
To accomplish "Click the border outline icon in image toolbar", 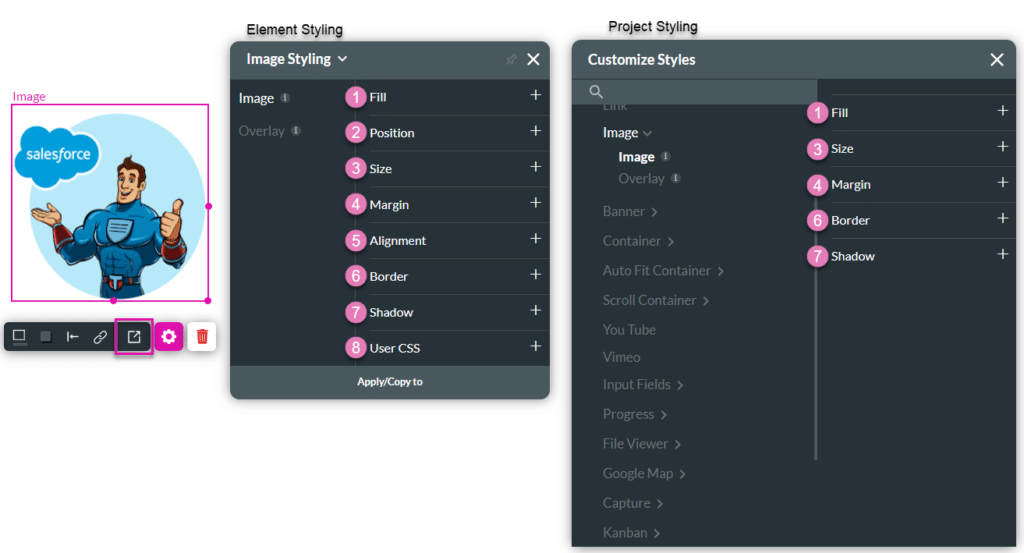I will (19, 337).
